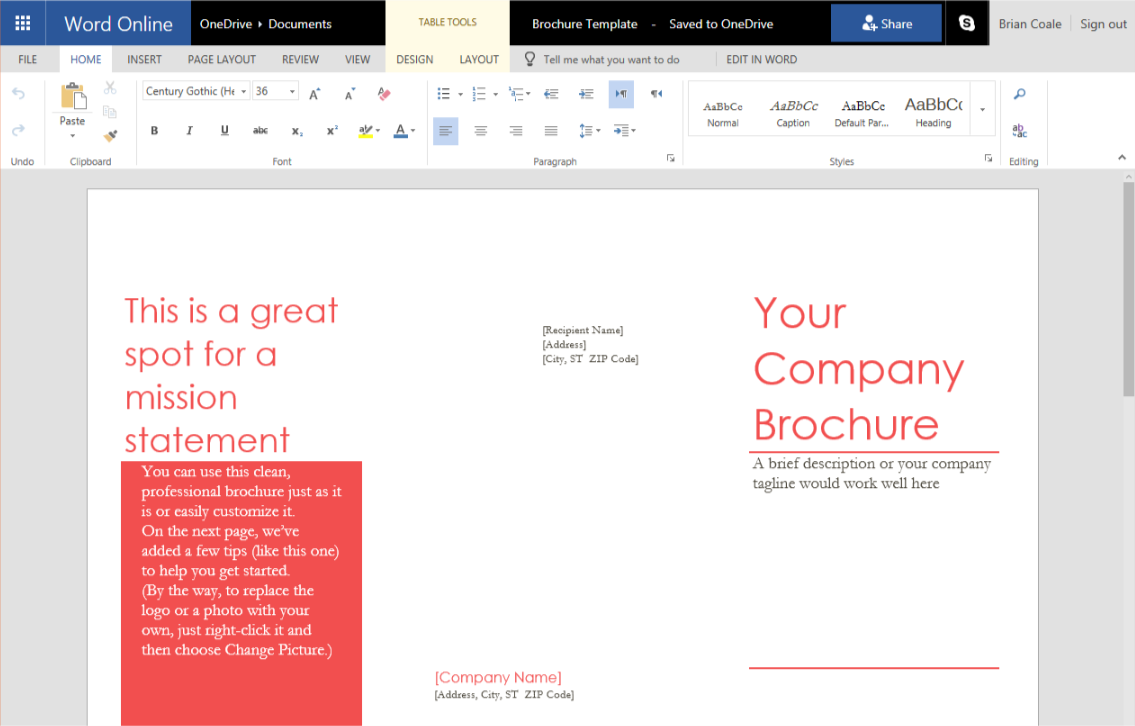Screen dimensions: 1135x726
Task: Open the font size dropdown
Action: [292, 91]
